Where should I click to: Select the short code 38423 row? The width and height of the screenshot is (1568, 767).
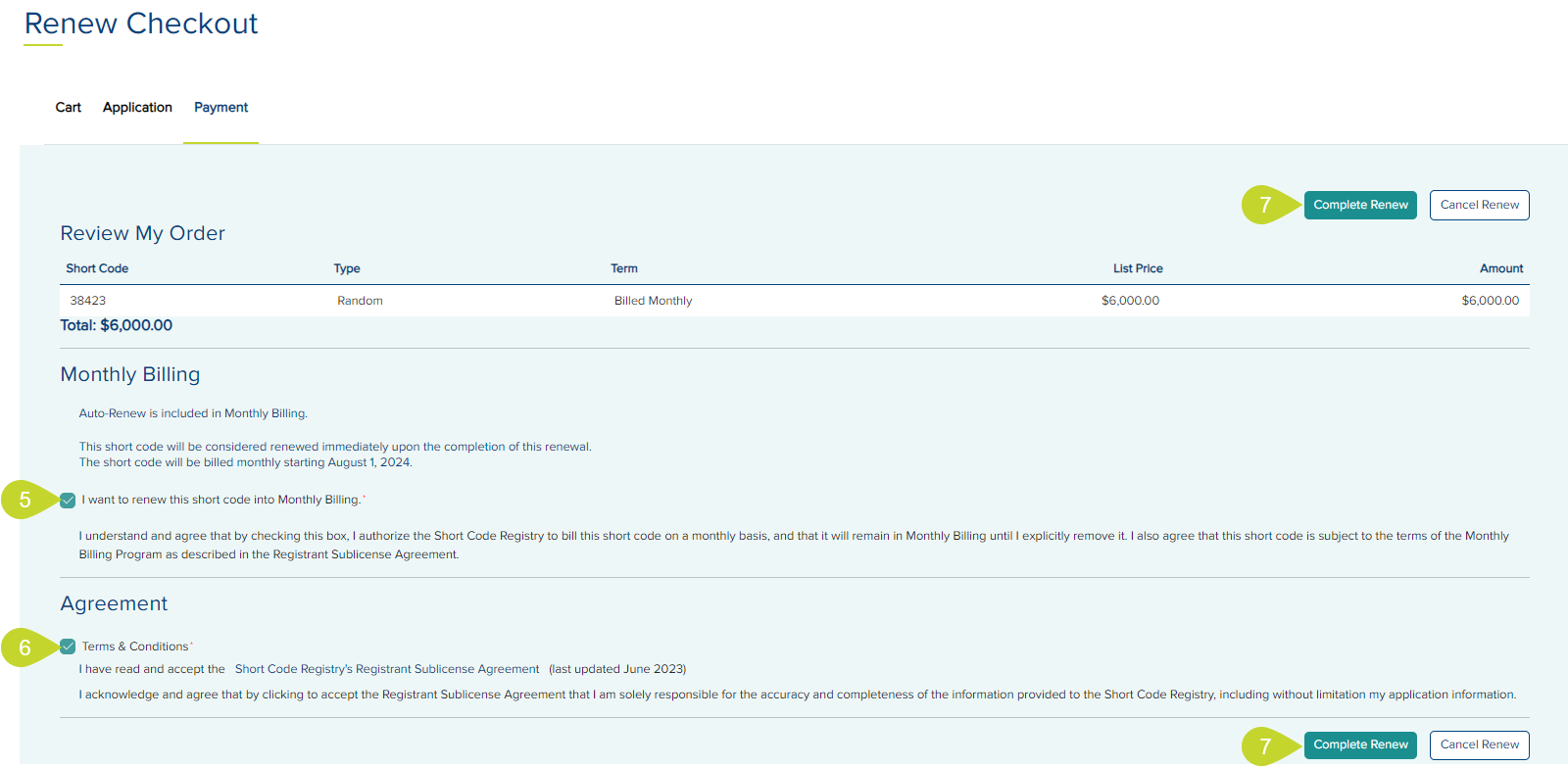[x=88, y=301]
